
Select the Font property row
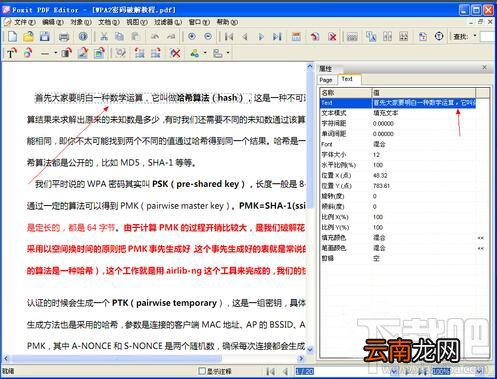(398, 144)
